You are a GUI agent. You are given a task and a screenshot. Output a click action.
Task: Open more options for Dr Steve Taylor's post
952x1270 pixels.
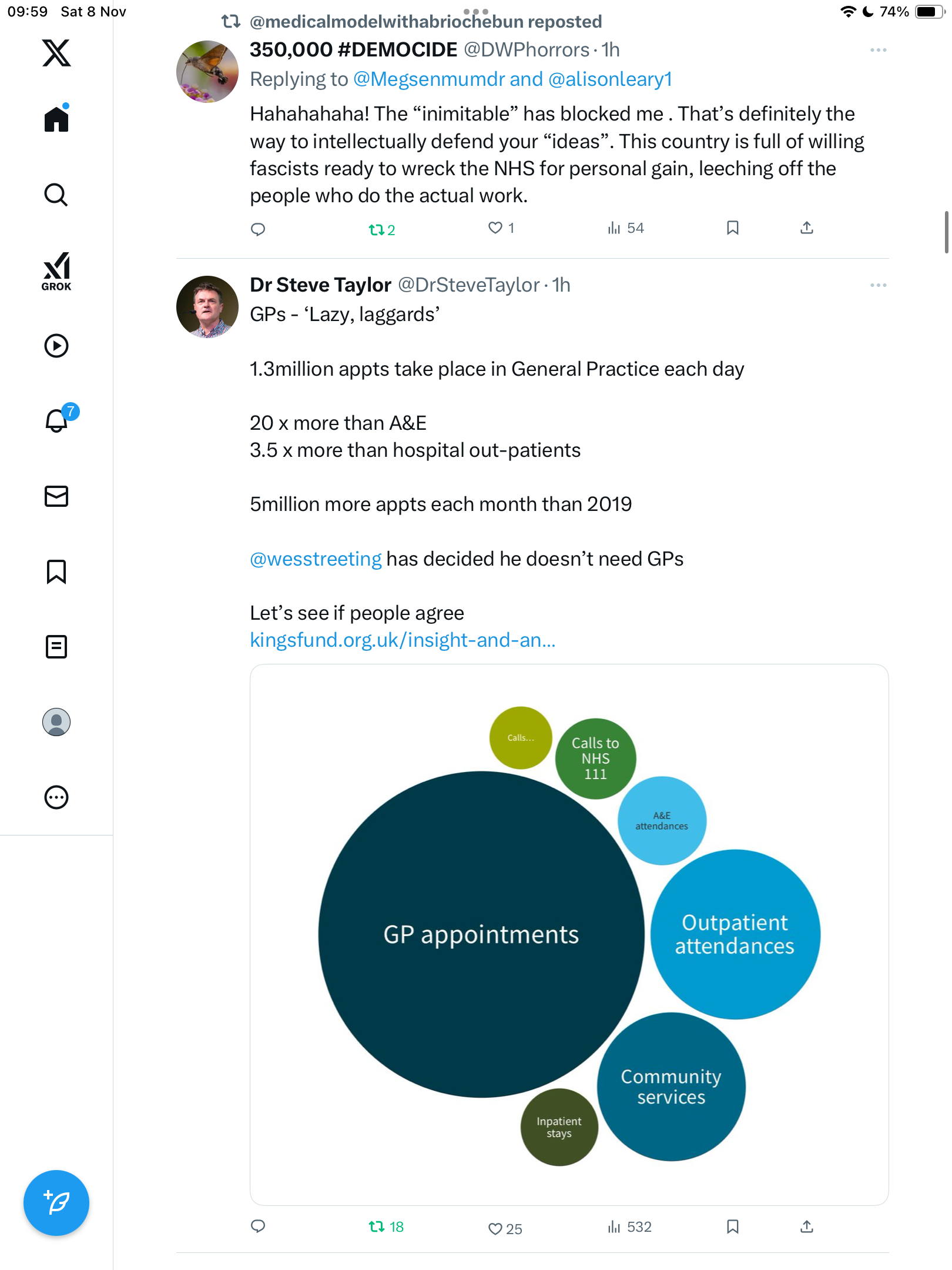coord(878,285)
